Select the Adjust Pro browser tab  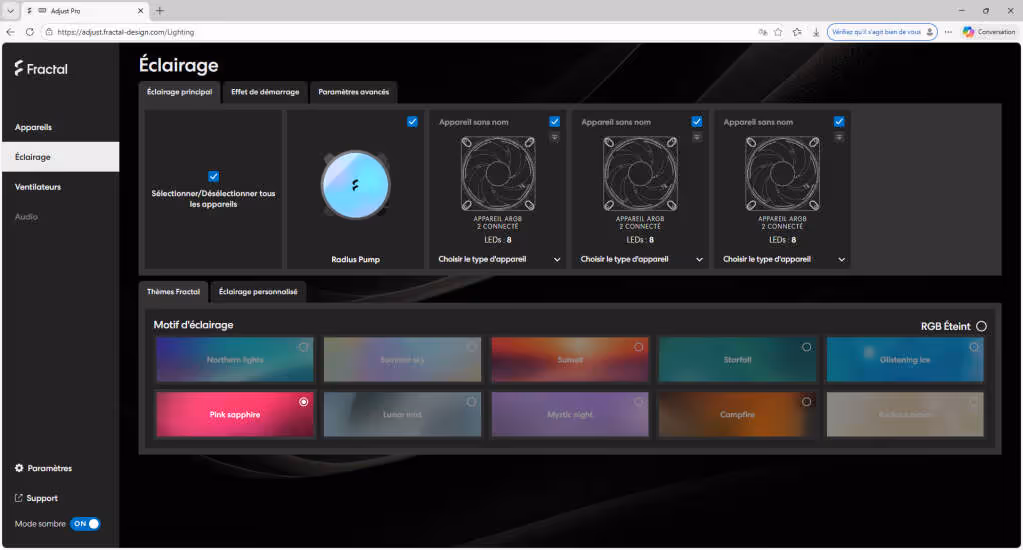pyautogui.click(x=85, y=10)
